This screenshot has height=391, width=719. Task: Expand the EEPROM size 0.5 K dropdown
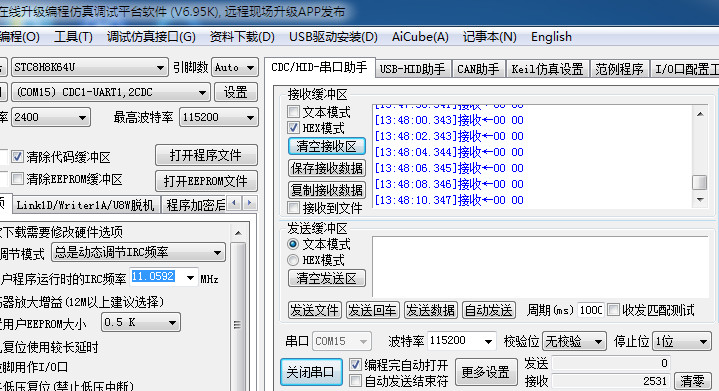pos(172,323)
